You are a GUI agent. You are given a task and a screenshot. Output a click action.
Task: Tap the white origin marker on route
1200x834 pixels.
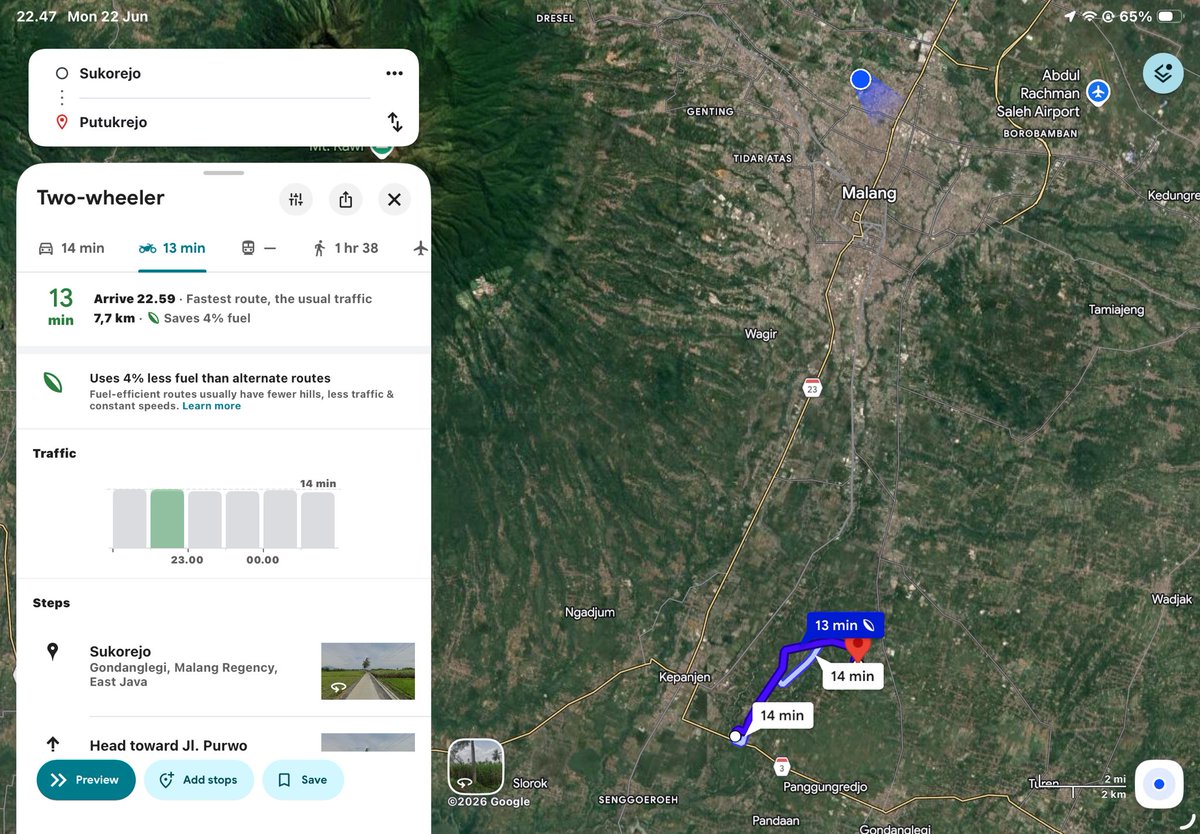(x=736, y=736)
